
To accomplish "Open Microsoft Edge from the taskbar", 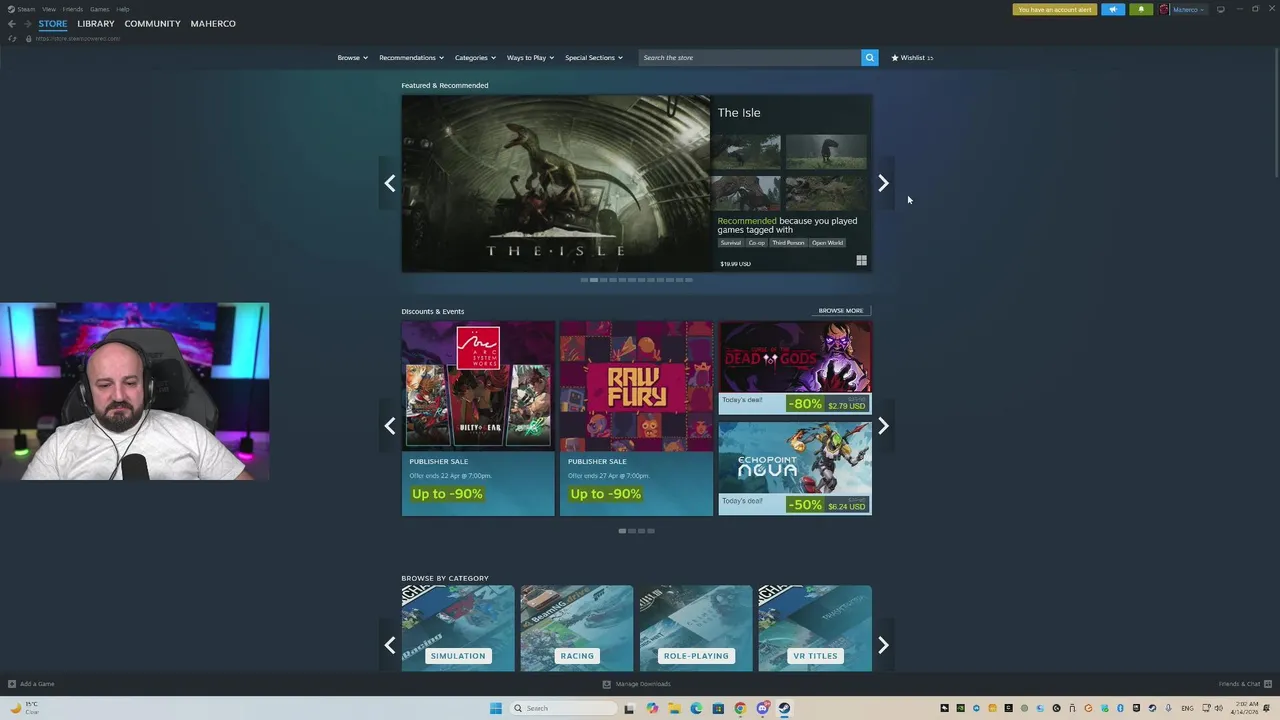I will (x=696, y=708).
